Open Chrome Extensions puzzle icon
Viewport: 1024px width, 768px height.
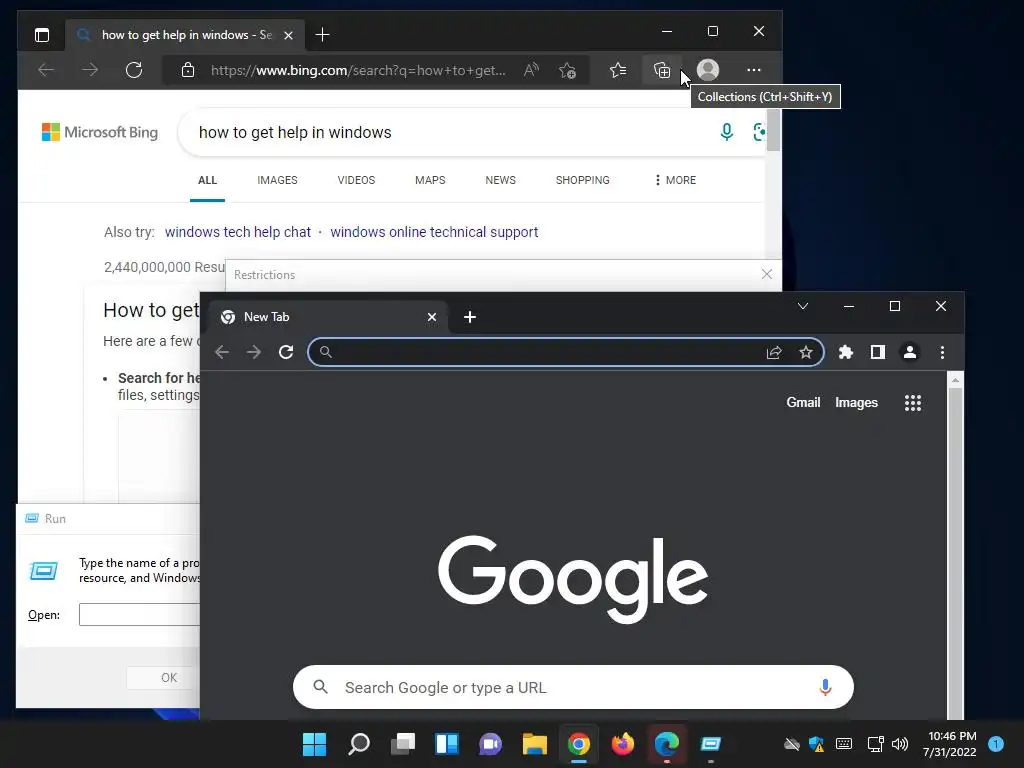click(x=846, y=353)
